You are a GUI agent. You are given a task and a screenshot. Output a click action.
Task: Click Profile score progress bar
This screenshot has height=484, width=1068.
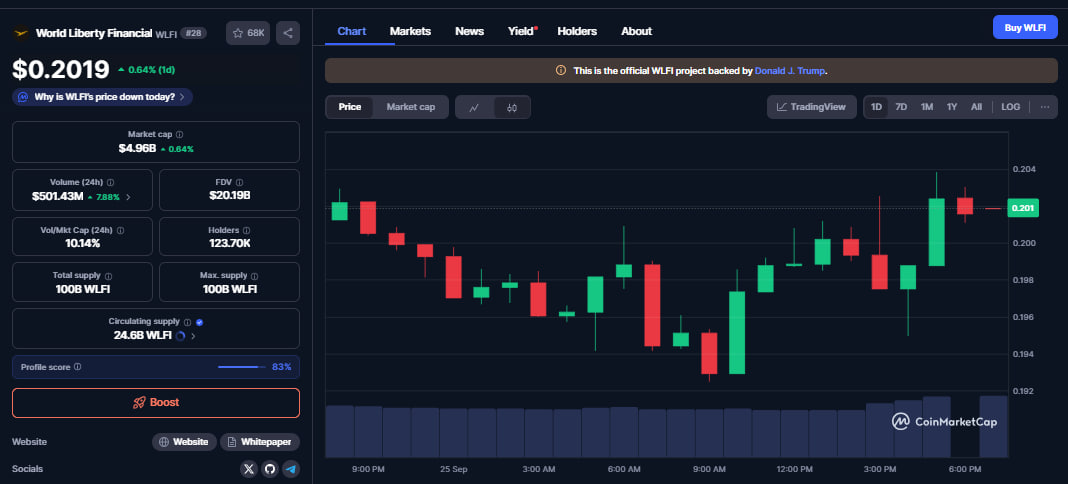[x=242, y=367]
